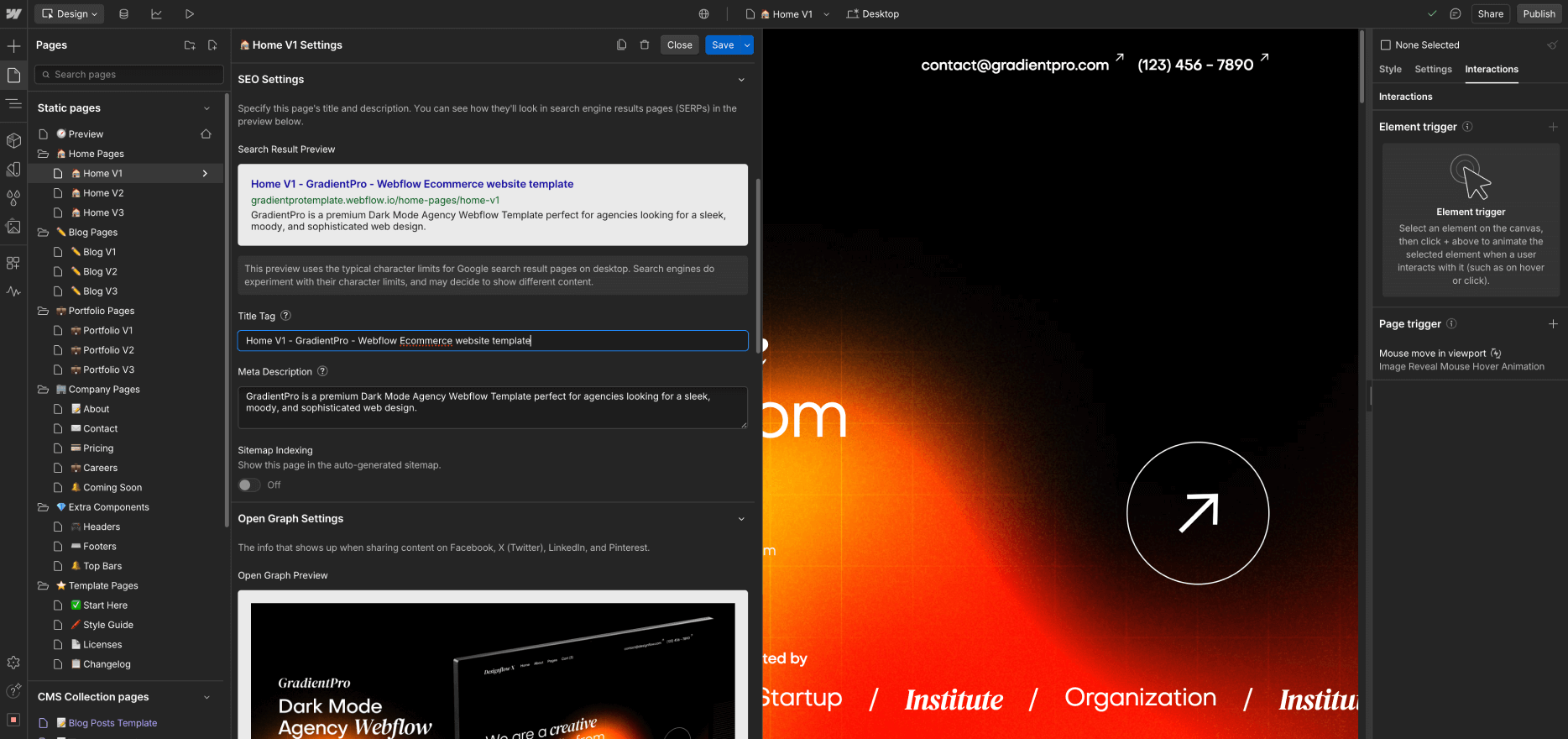
Task: Click the Save button
Action: click(723, 45)
